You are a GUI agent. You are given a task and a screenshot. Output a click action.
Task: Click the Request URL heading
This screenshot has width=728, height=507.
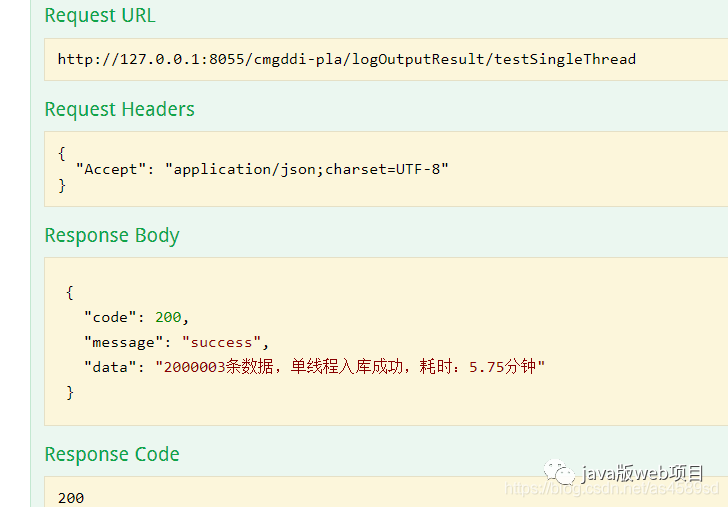tap(100, 15)
